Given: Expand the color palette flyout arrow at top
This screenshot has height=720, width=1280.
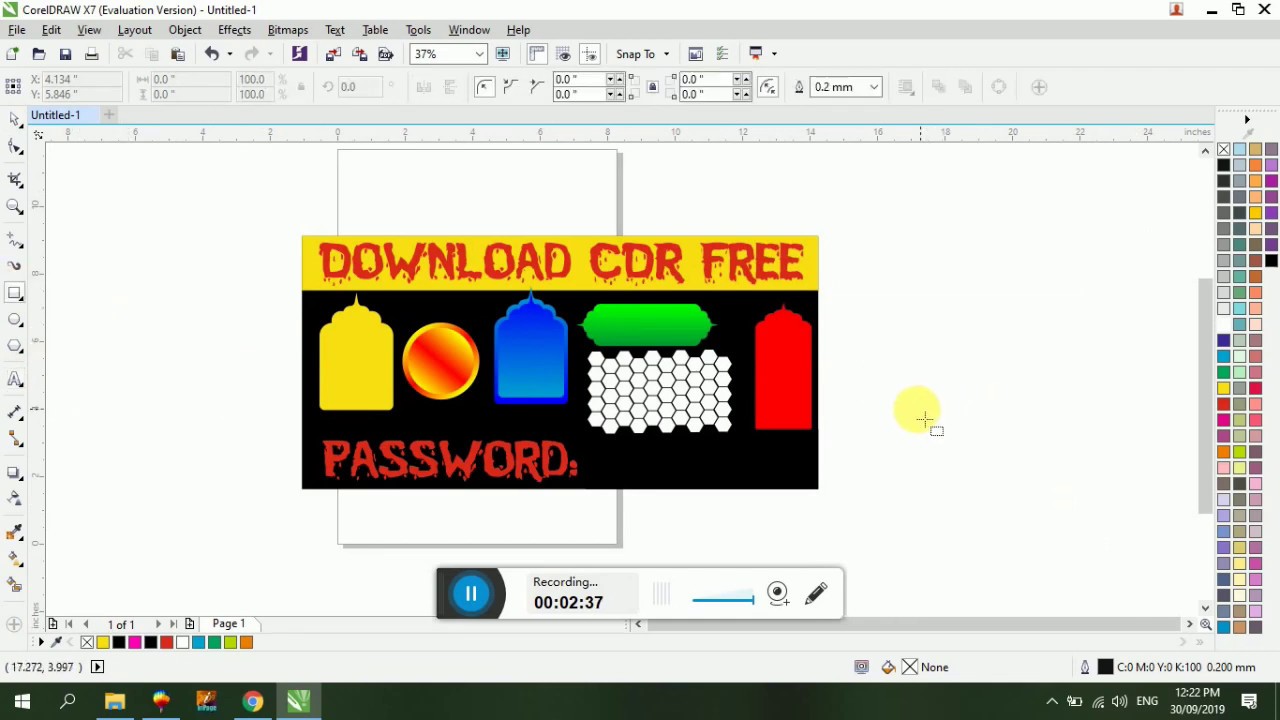Looking at the screenshot, I should coord(1247,120).
